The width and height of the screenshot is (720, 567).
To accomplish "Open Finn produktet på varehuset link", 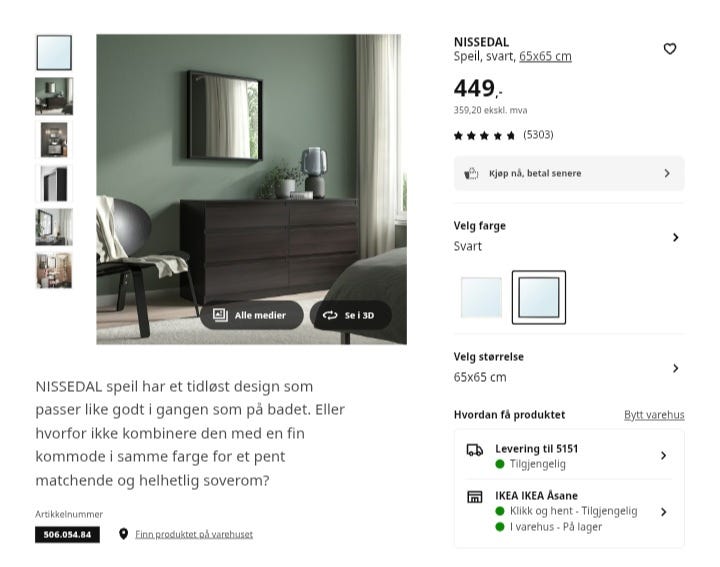I will (194, 534).
